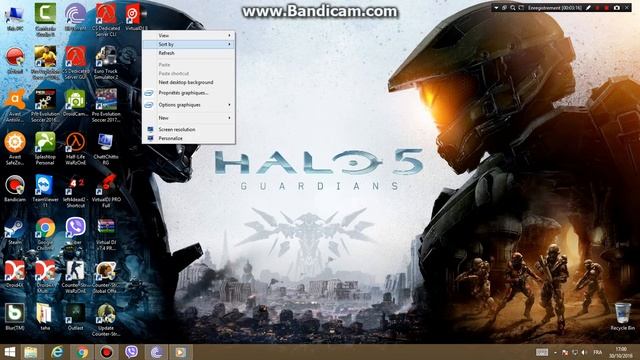Expand the Options graphiques submenu
This screenshot has width=640, height=360.
[x=189, y=105]
